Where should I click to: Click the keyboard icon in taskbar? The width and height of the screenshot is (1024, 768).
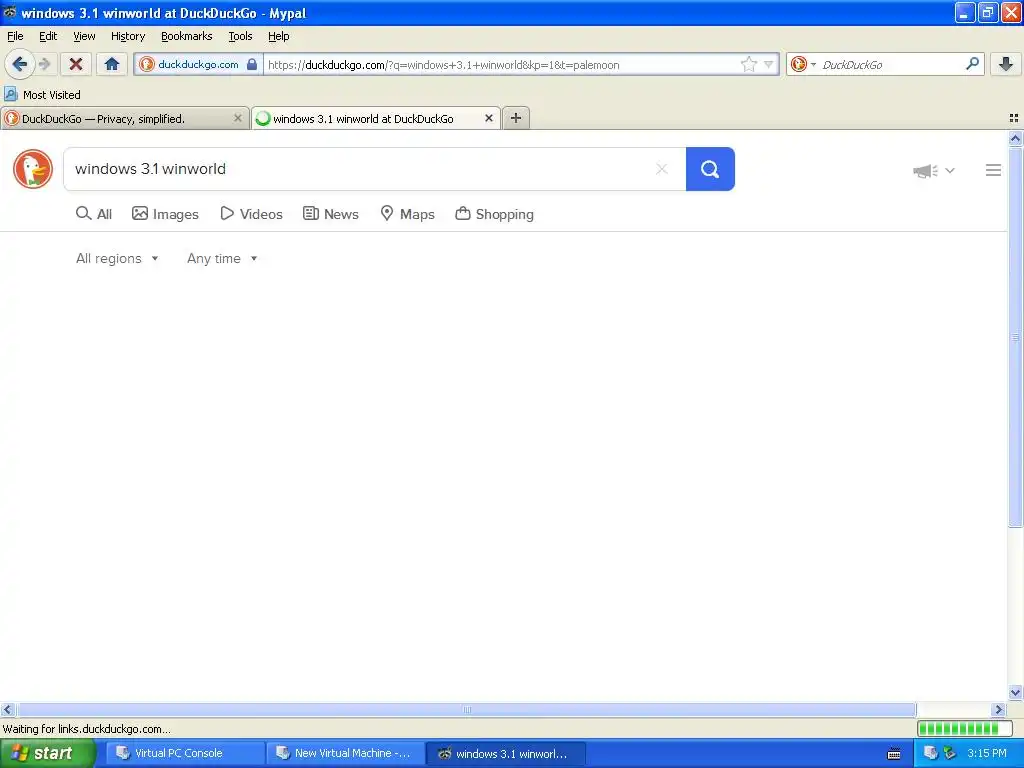pyautogui.click(x=894, y=754)
